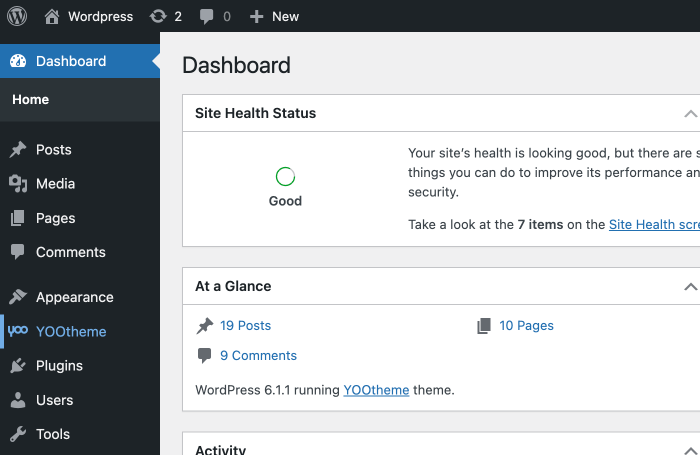Open the YOOtheme menu item
The width and height of the screenshot is (700, 455).
point(80,331)
